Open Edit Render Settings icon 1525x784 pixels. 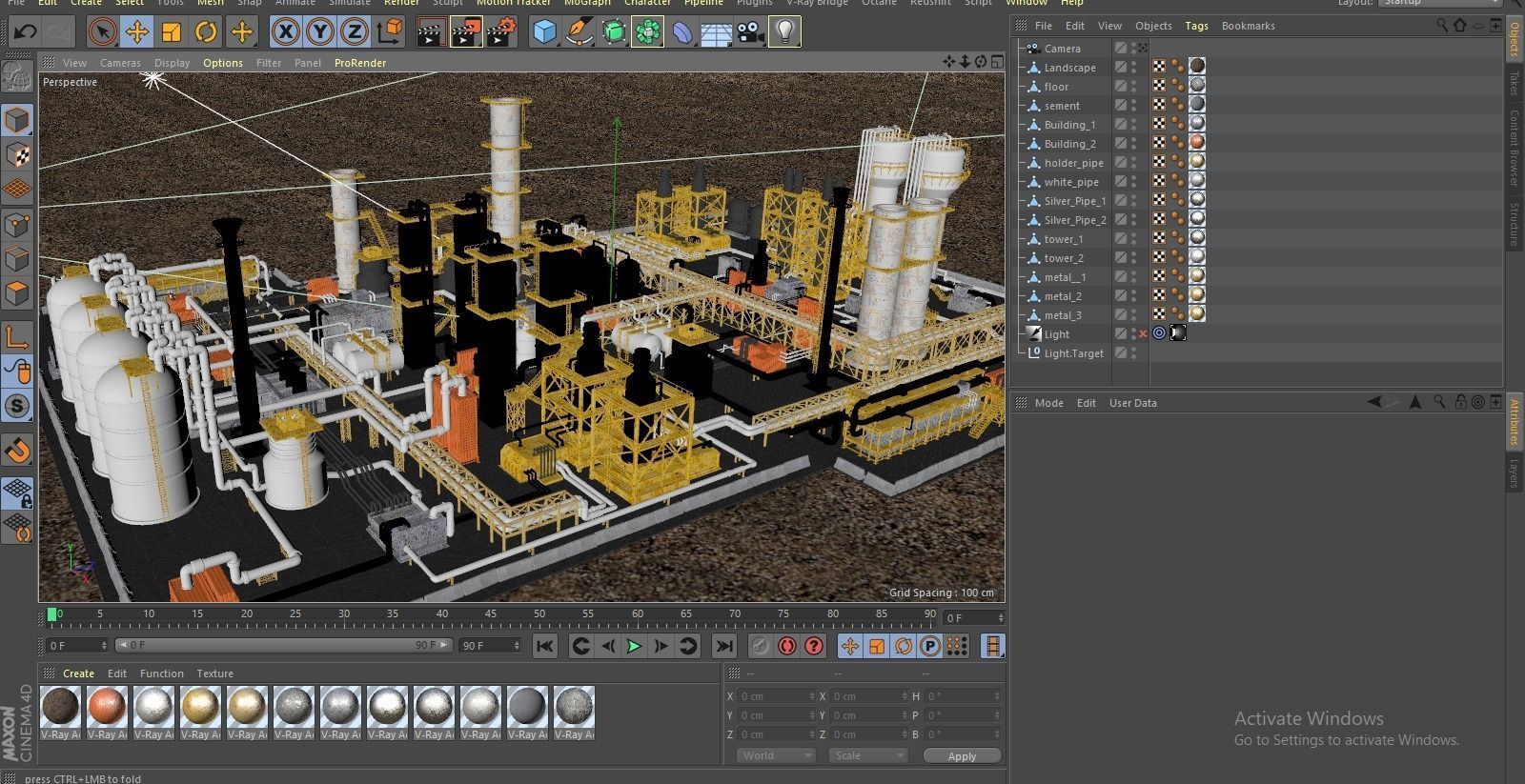[500, 31]
